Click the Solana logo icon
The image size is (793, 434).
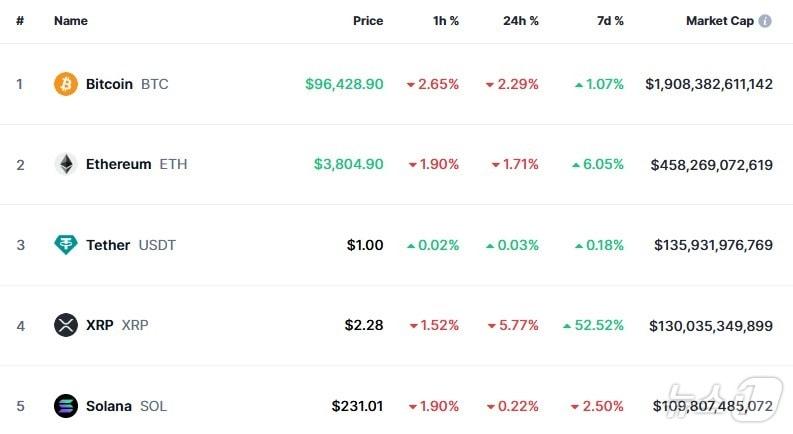pyautogui.click(x=65, y=406)
